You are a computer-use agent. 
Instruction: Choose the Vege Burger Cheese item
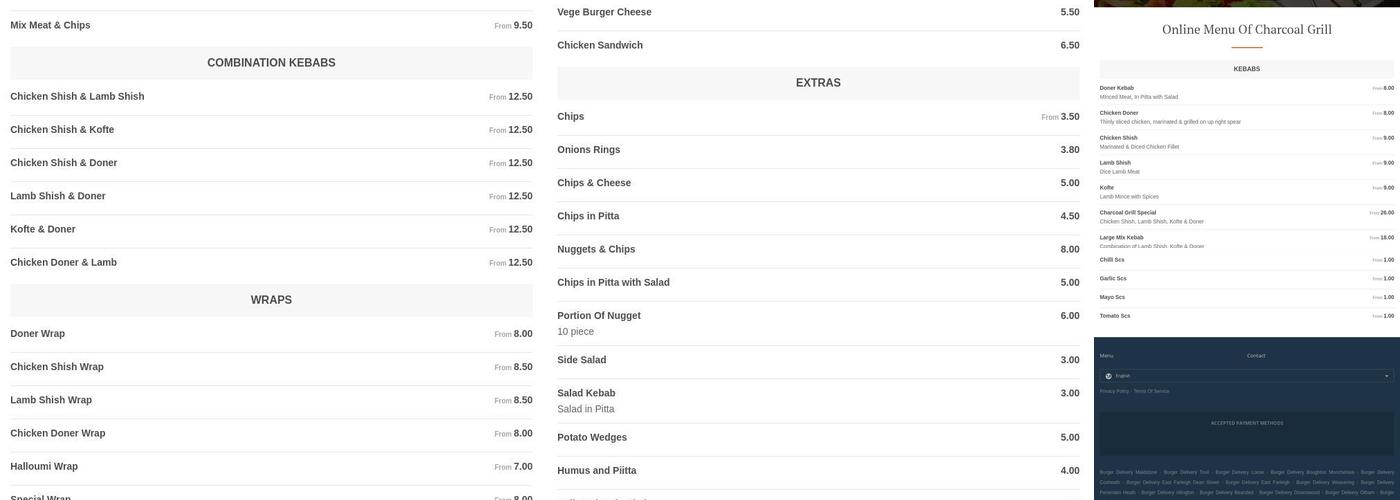[x=604, y=12]
